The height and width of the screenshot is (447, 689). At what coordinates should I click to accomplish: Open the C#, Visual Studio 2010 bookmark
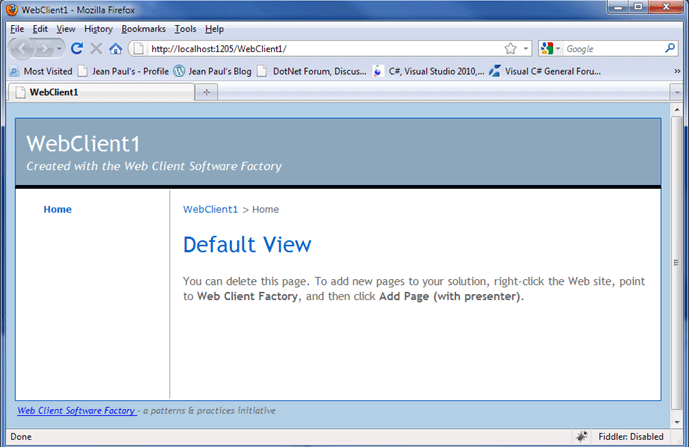[429, 71]
